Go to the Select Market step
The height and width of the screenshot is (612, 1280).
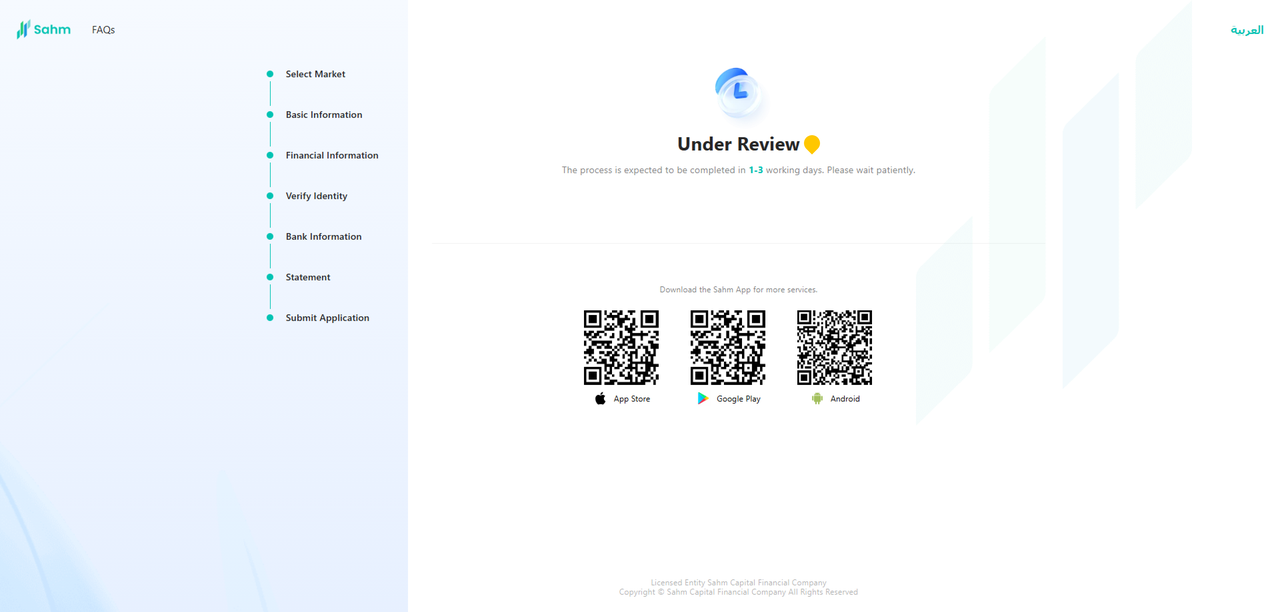coord(315,74)
